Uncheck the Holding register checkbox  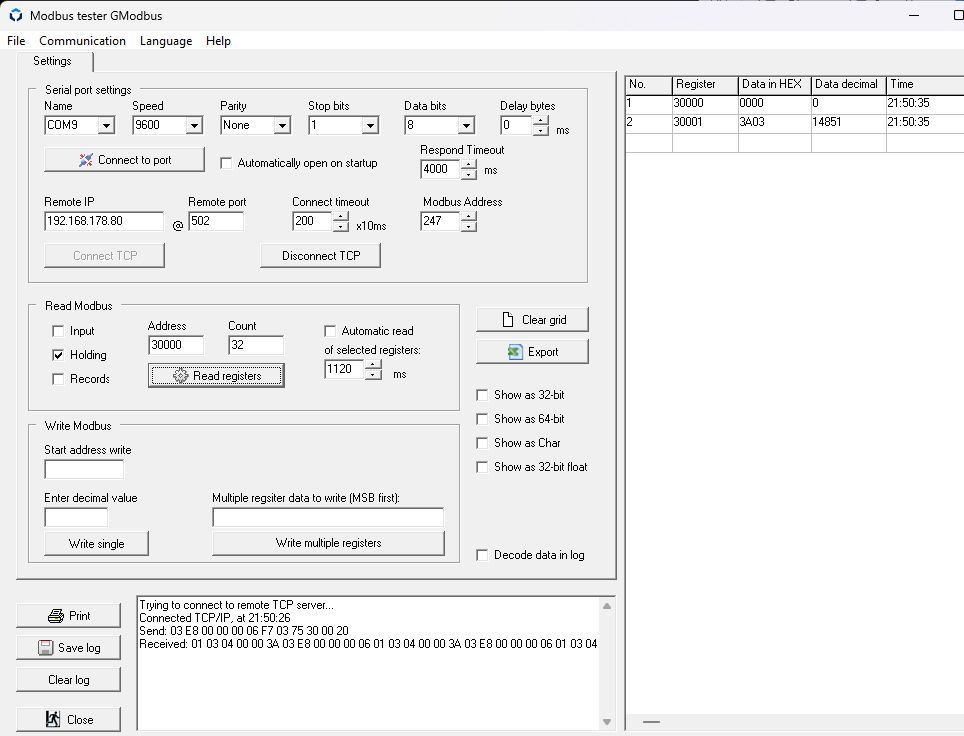58,355
